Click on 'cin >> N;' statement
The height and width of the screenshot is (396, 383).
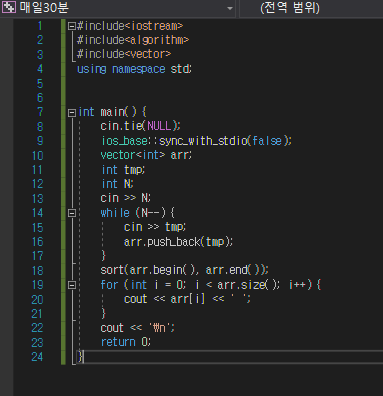point(126,198)
